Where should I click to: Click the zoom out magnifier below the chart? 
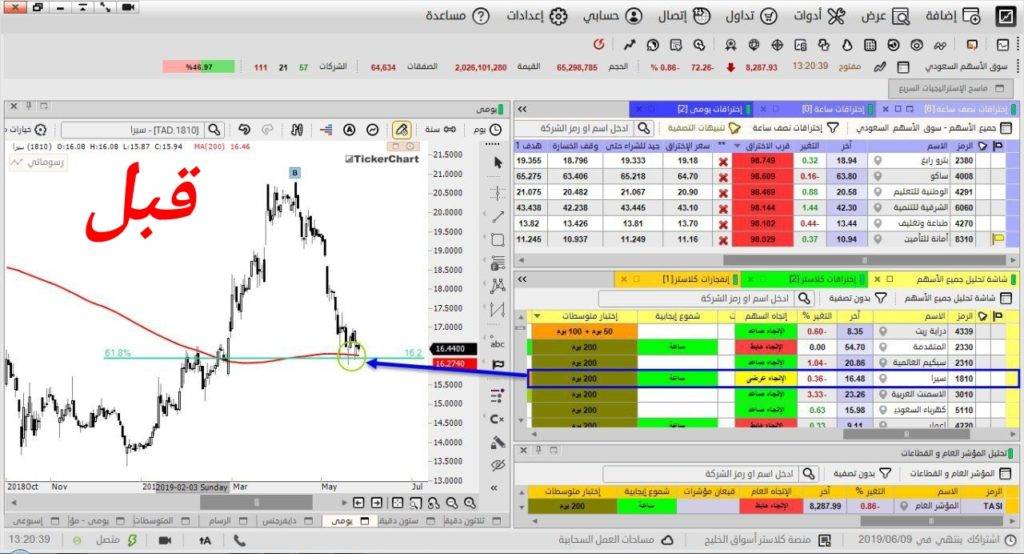pos(452,502)
